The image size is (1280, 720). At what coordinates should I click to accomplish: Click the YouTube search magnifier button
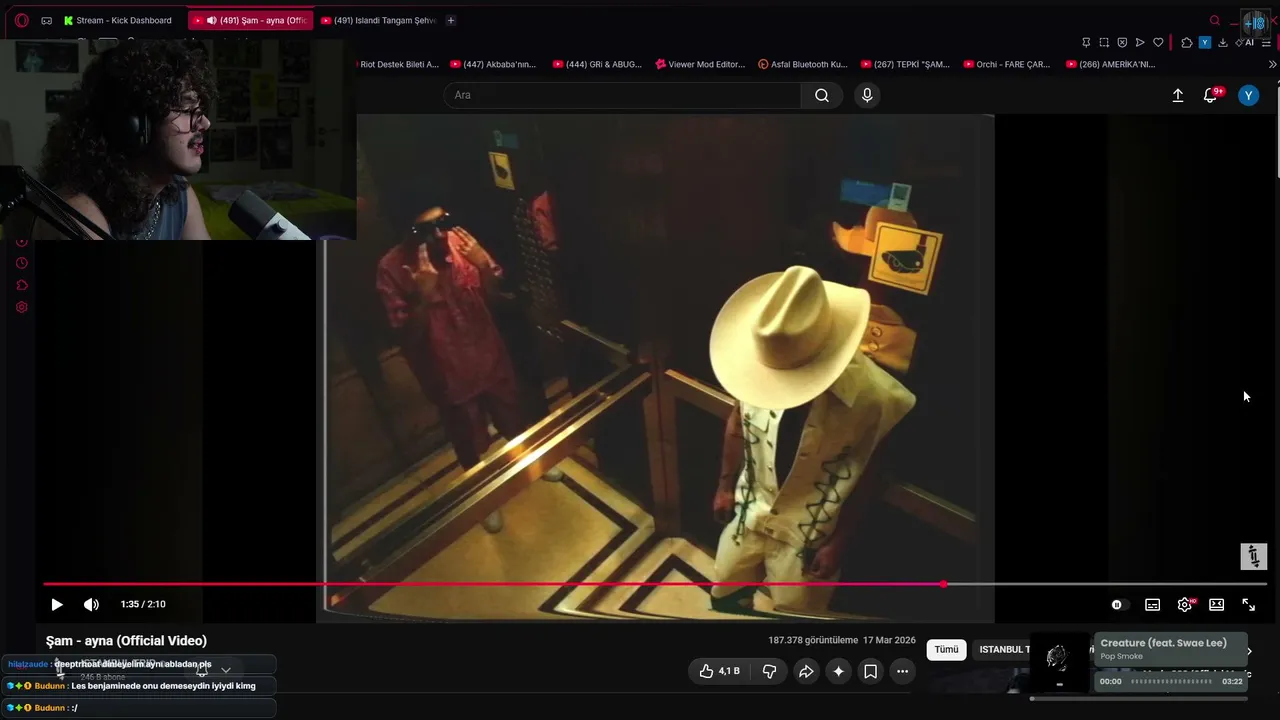[822, 95]
